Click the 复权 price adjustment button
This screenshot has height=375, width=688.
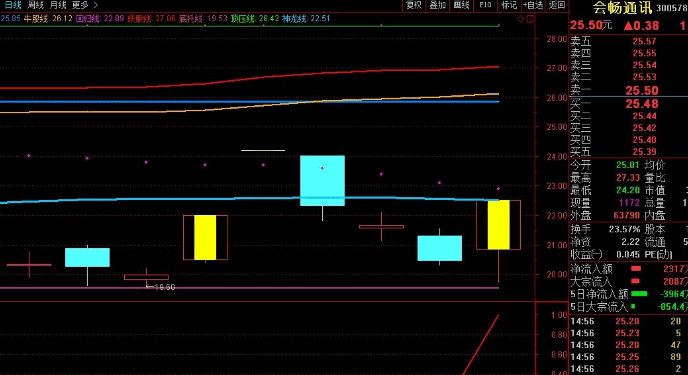tap(414, 5)
